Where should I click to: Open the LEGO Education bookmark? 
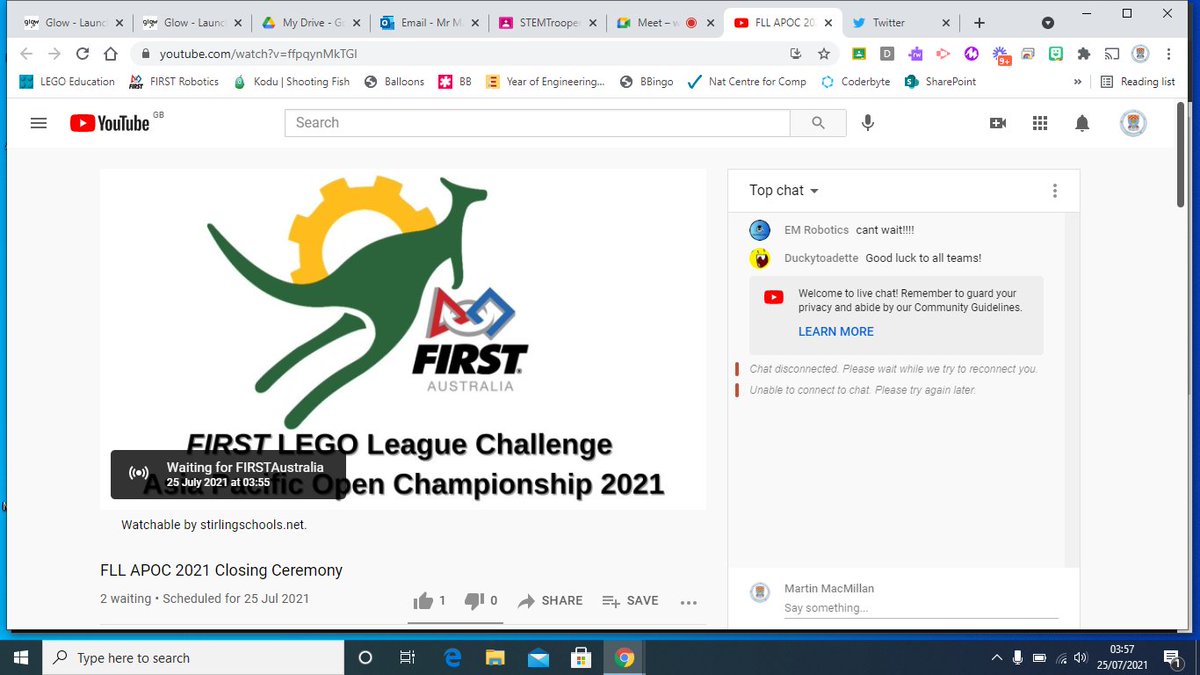[67, 82]
